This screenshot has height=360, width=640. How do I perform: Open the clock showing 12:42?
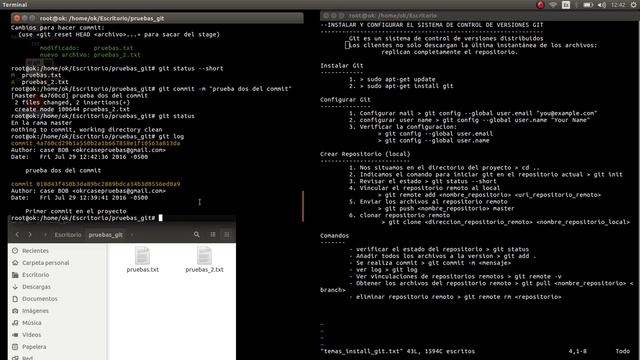618,5
